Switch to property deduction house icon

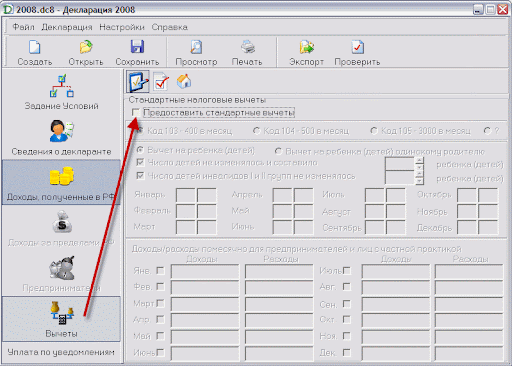pos(184,81)
